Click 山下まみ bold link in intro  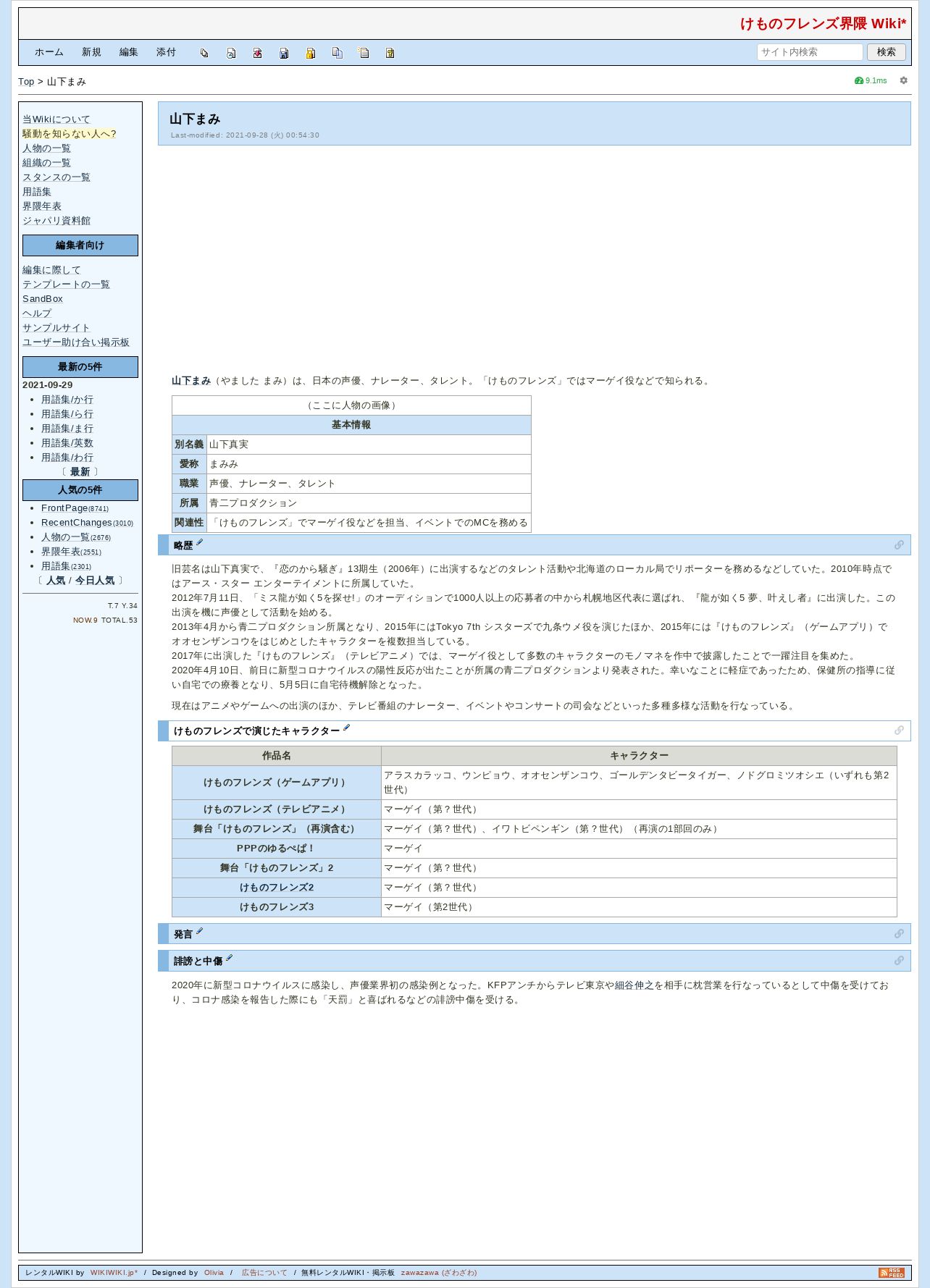[191, 381]
